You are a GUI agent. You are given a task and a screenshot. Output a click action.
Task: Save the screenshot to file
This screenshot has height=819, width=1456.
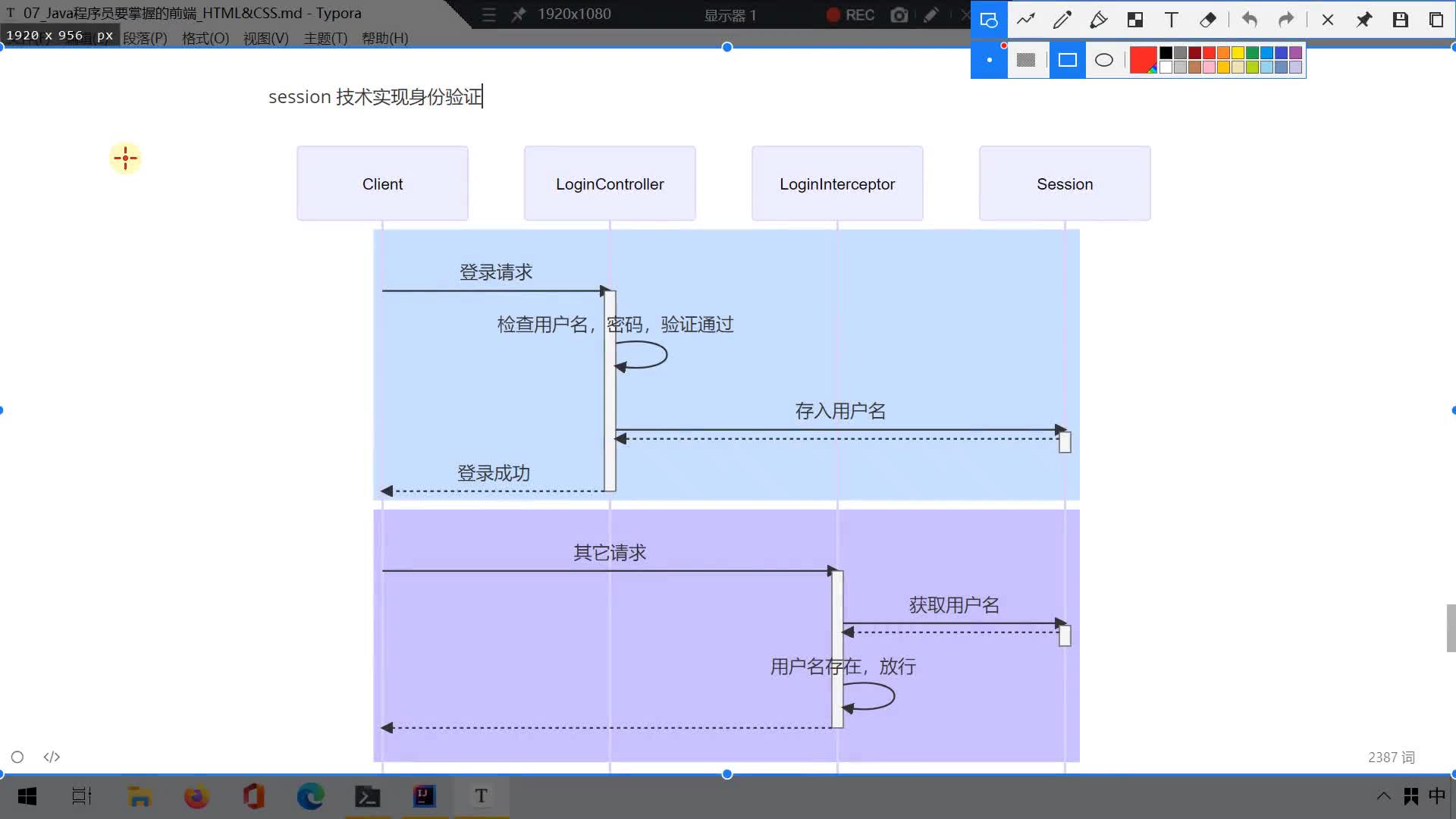click(1401, 20)
